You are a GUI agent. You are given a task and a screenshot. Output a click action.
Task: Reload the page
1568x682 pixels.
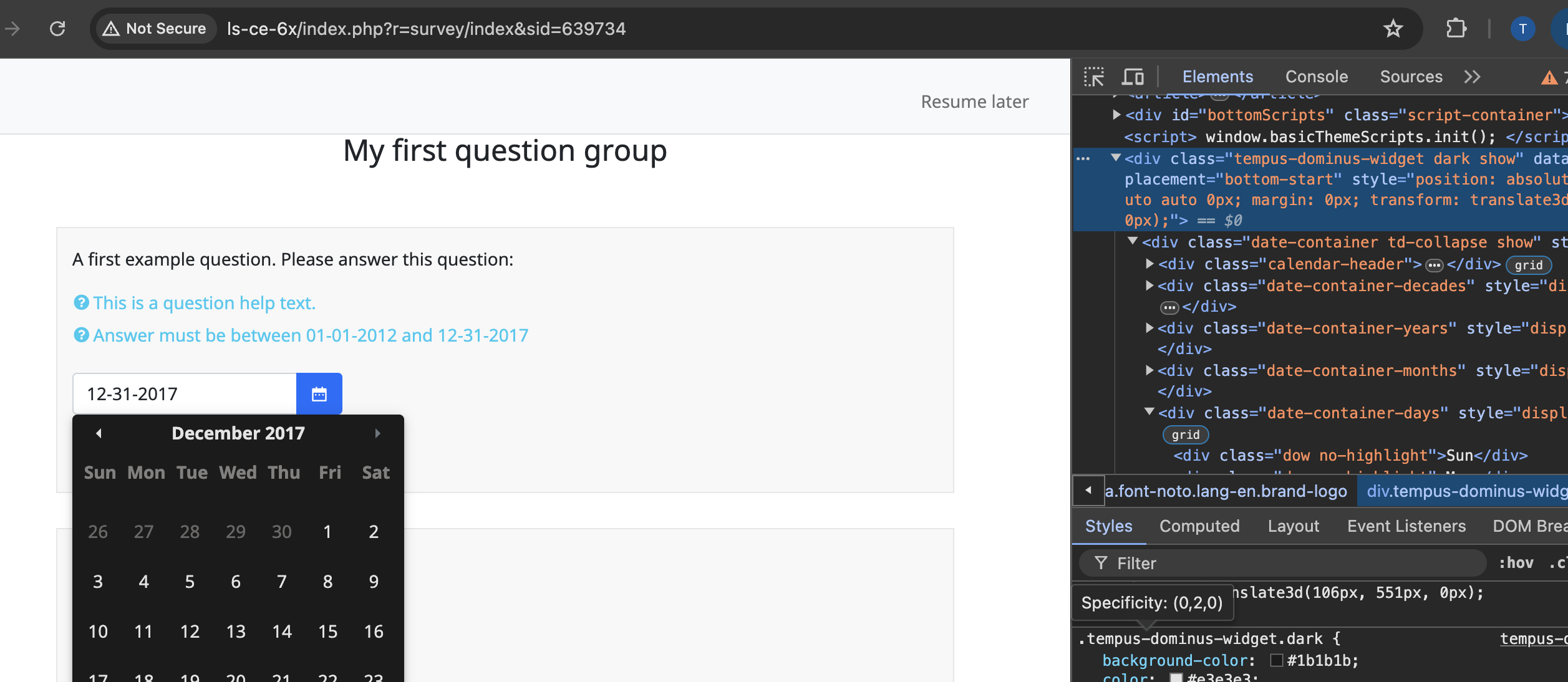coord(57,29)
